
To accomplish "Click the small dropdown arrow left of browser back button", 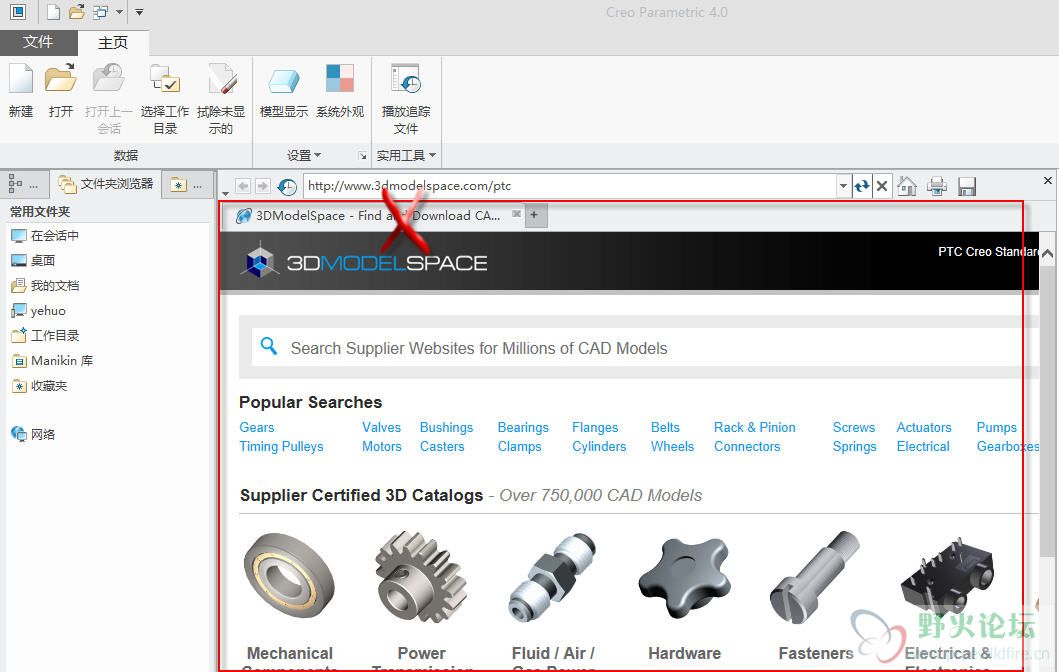I will click(226, 193).
